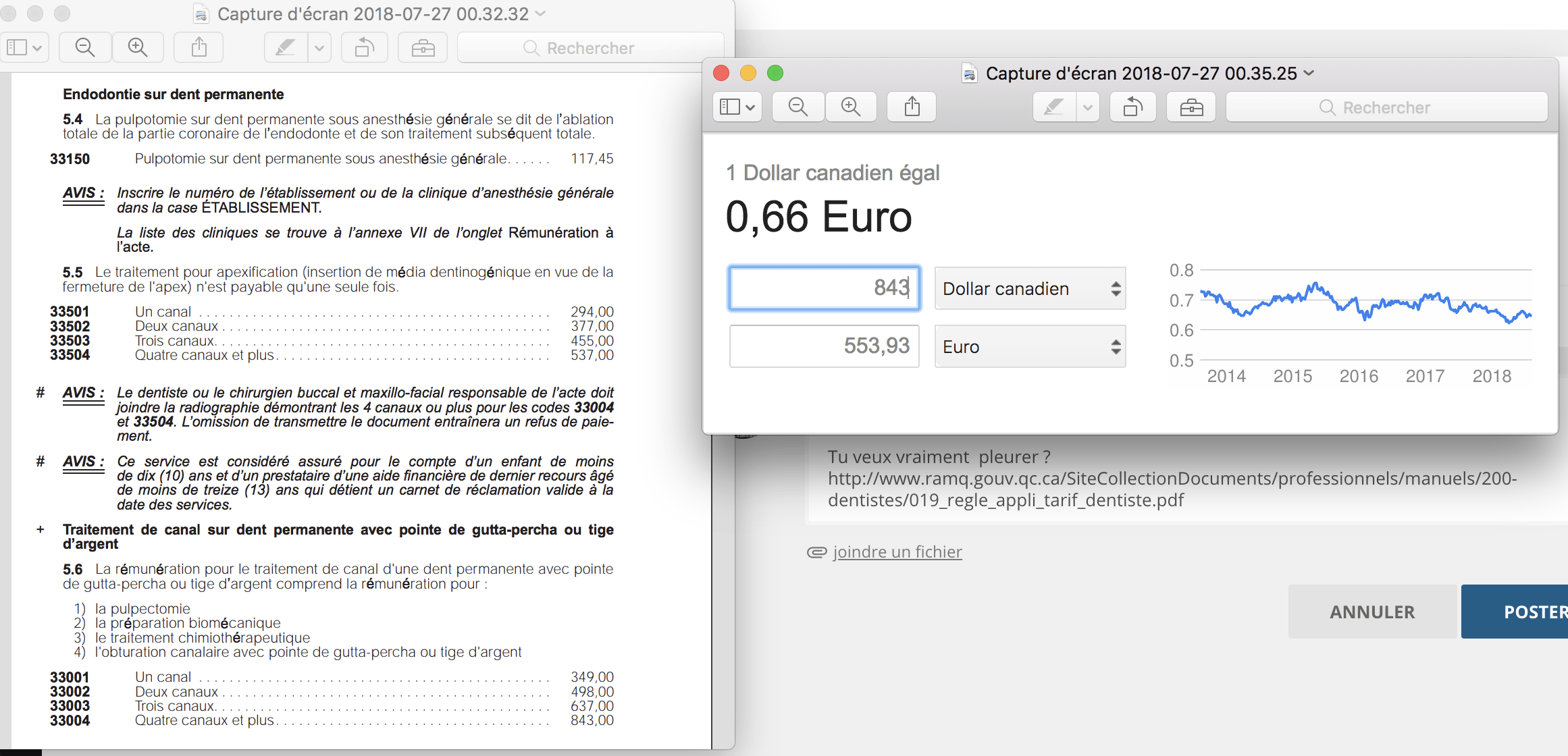Open sidebar view dropdown in front window
1568x756 pixels.
coord(737,107)
